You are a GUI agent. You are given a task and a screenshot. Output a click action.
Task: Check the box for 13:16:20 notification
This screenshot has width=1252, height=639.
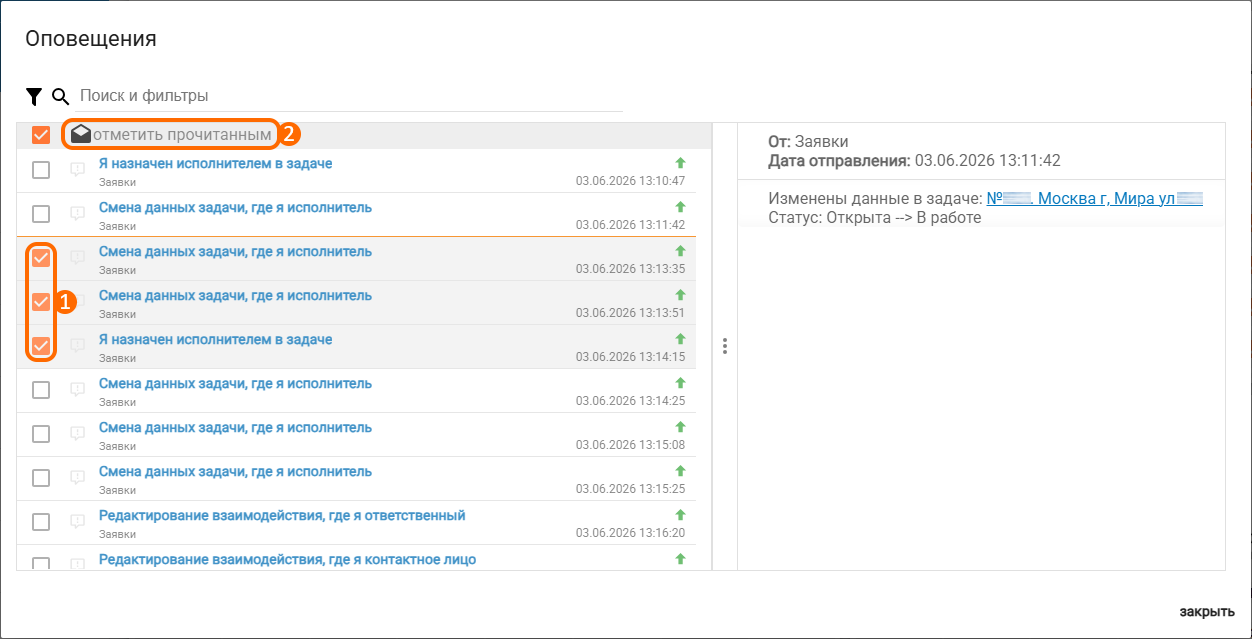(x=41, y=522)
